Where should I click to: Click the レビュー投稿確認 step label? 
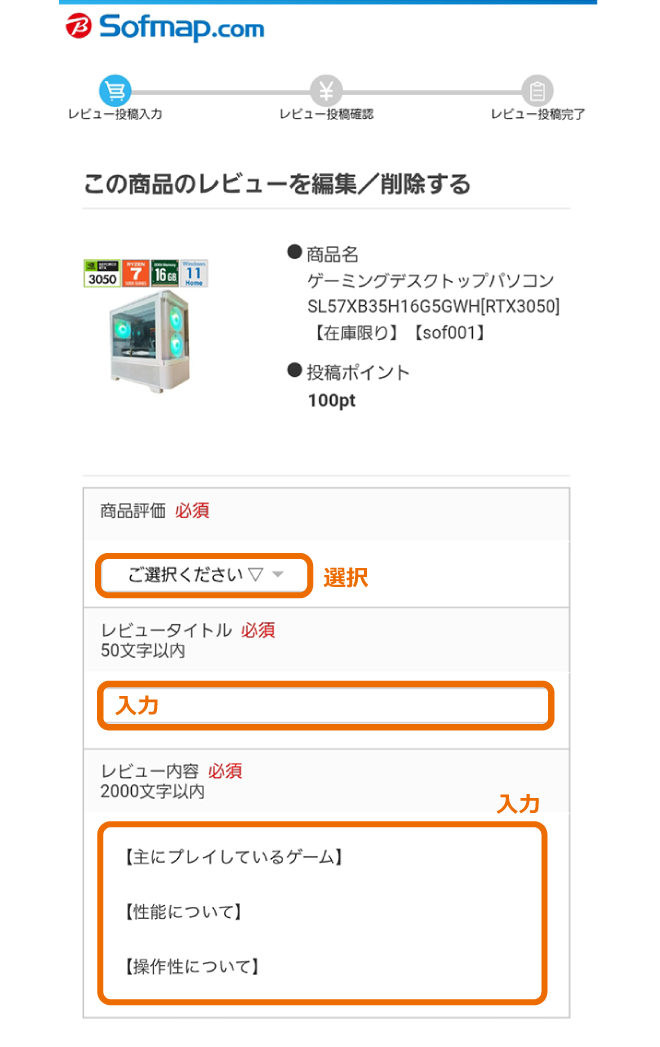[326, 115]
